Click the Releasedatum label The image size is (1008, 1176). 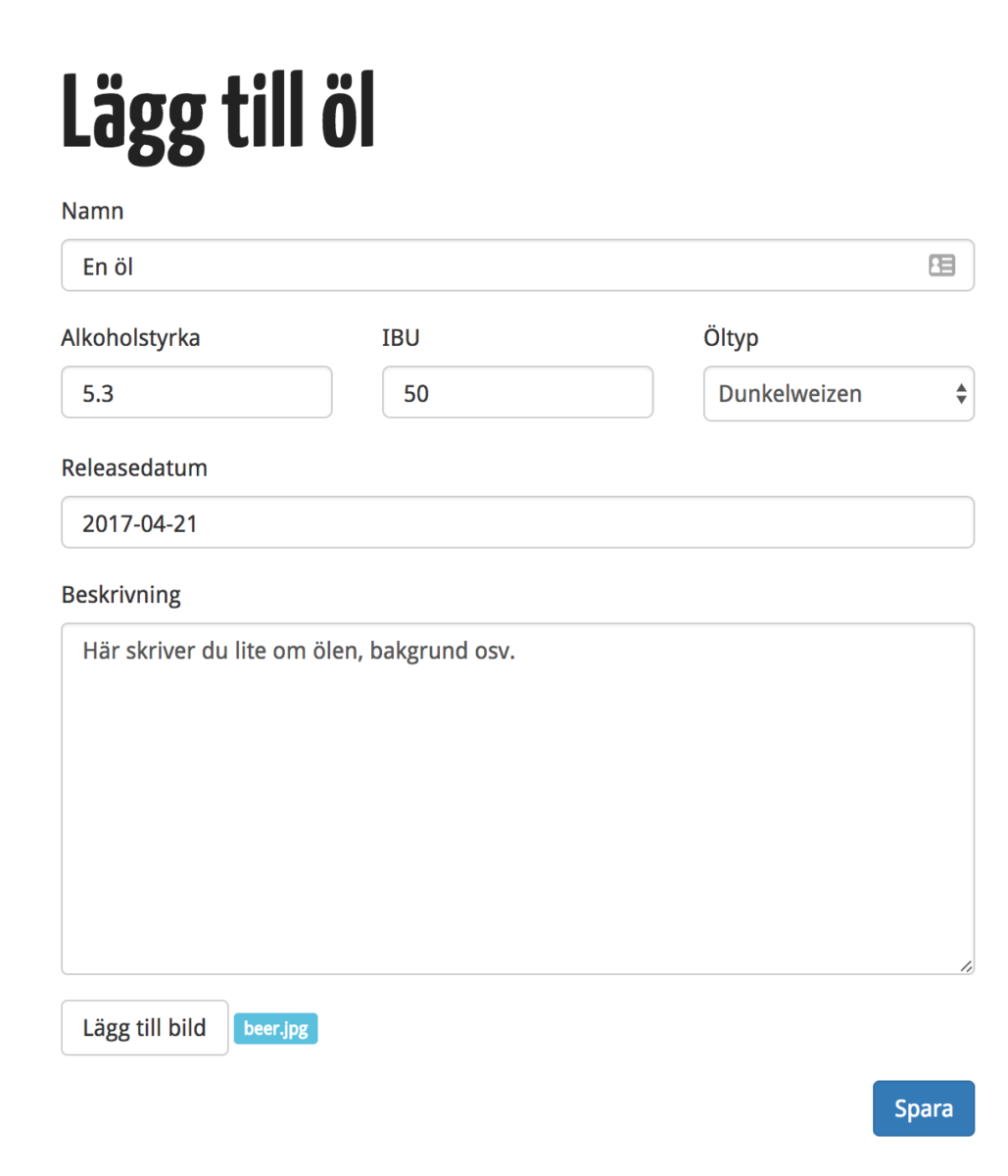click(x=134, y=467)
